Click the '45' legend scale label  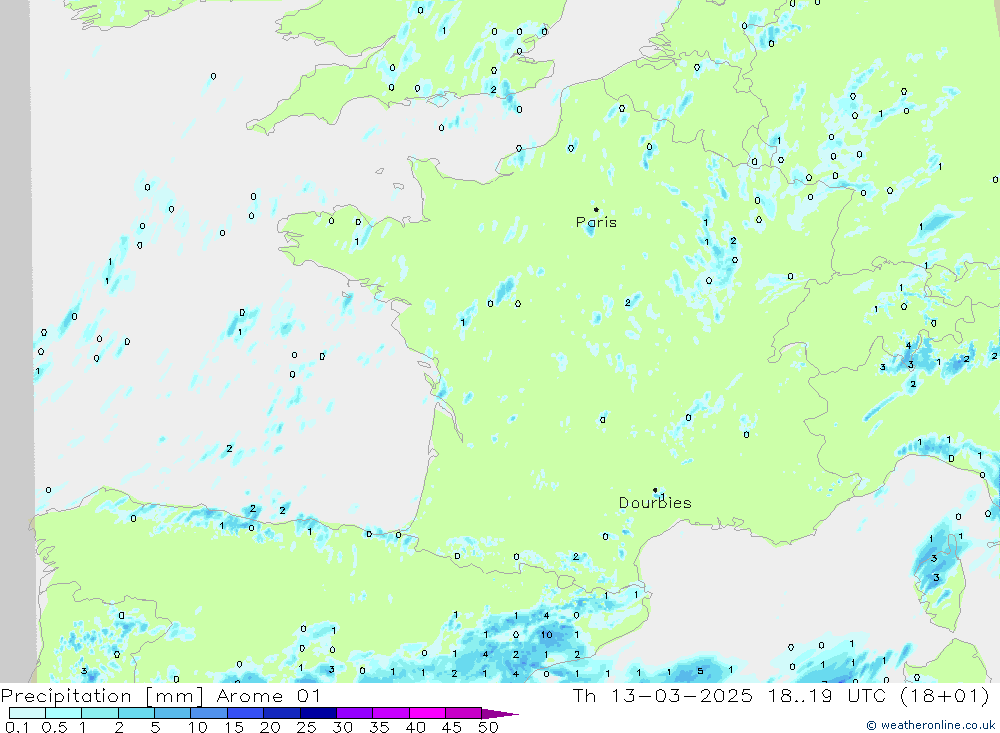coord(452,727)
